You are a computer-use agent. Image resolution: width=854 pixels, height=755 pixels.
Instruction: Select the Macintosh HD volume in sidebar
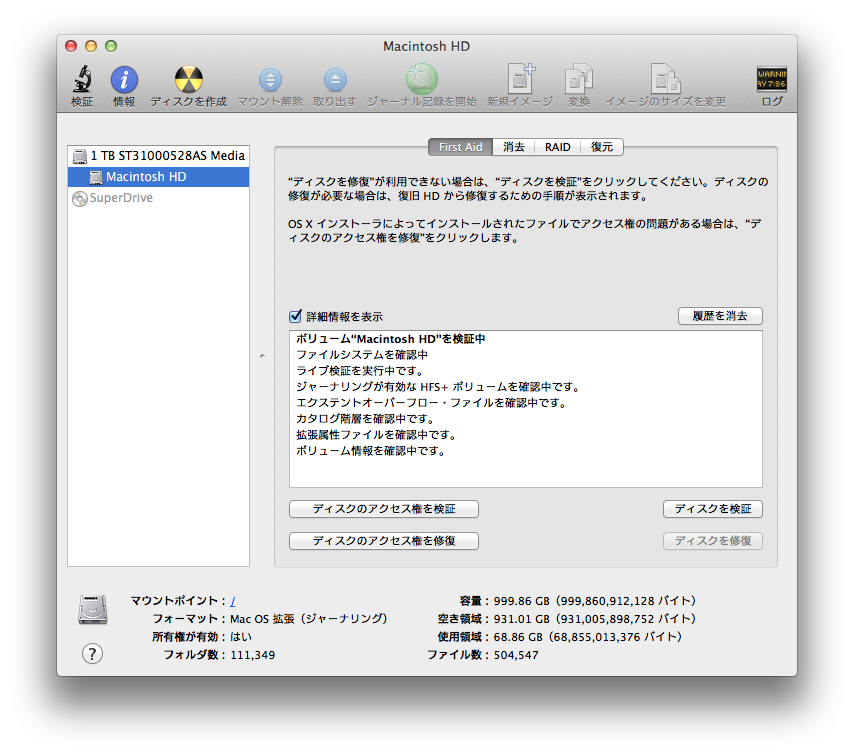point(158,176)
